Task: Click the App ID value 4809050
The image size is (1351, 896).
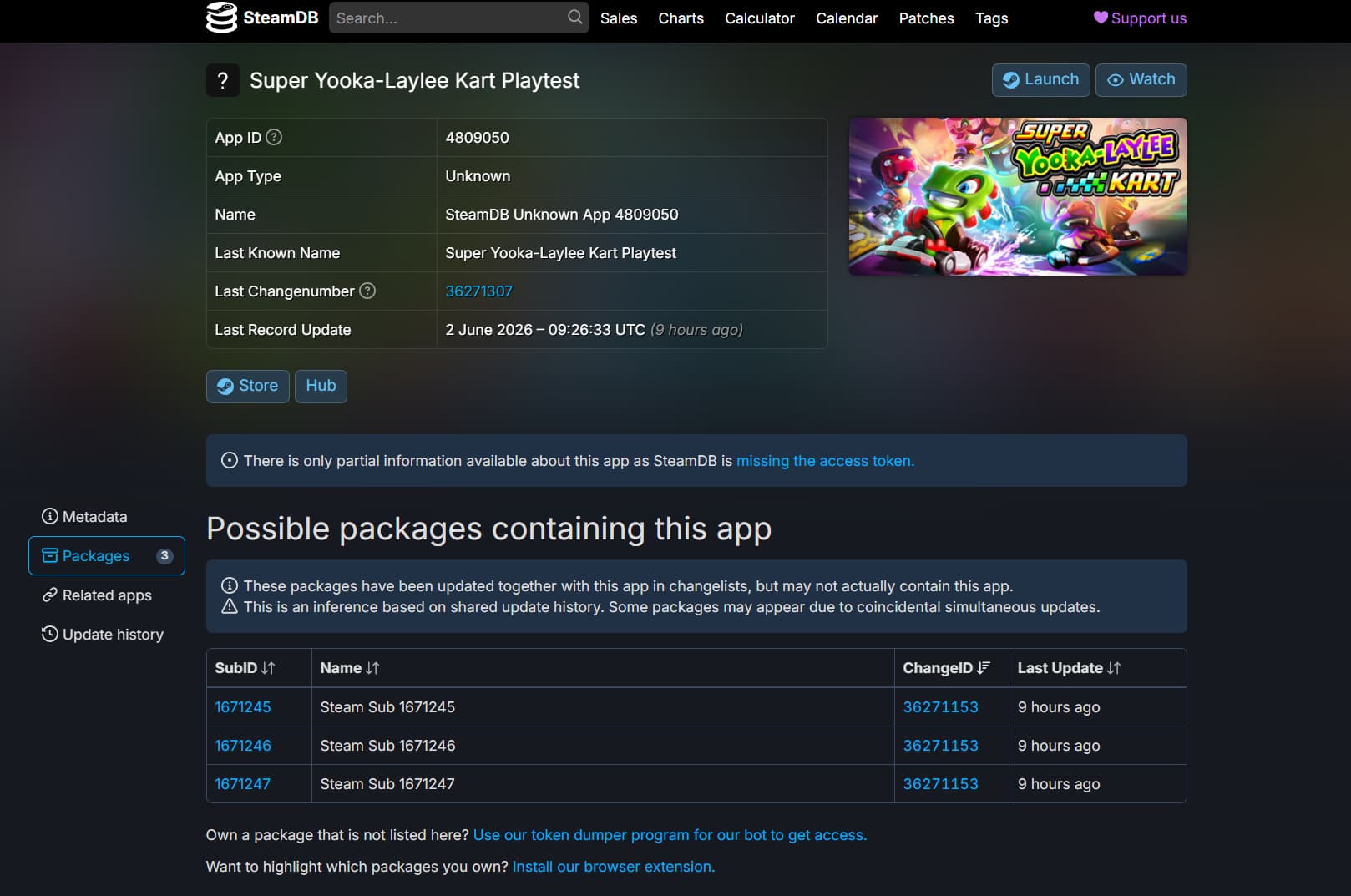Action: (x=478, y=138)
